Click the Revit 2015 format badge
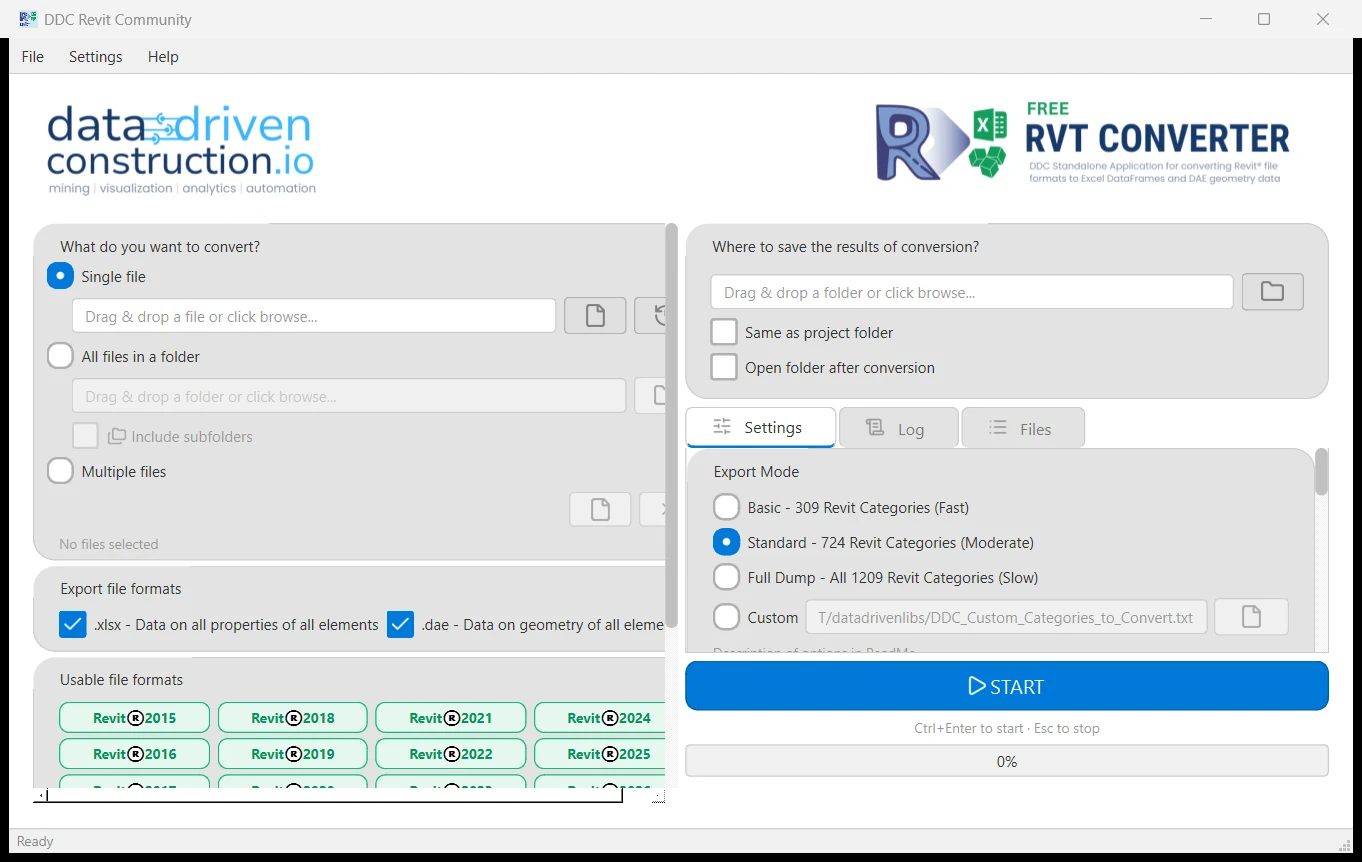 tap(134, 718)
